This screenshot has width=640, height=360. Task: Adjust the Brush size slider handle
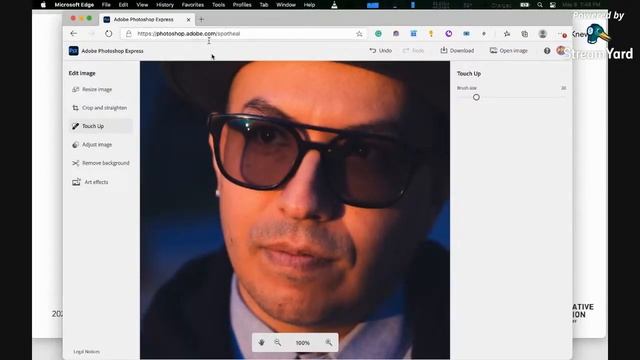click(x=476, y=97)
